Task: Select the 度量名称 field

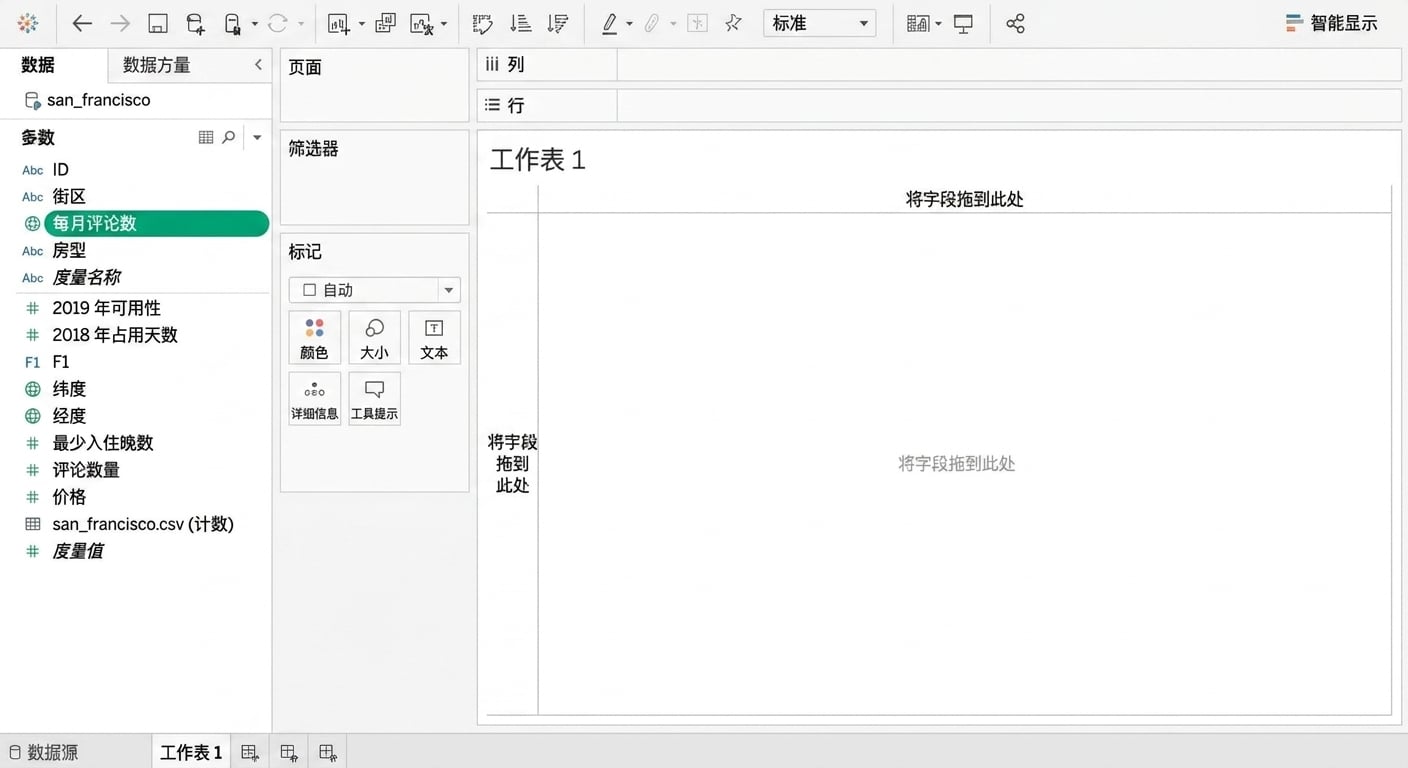Action: point(86,278)
